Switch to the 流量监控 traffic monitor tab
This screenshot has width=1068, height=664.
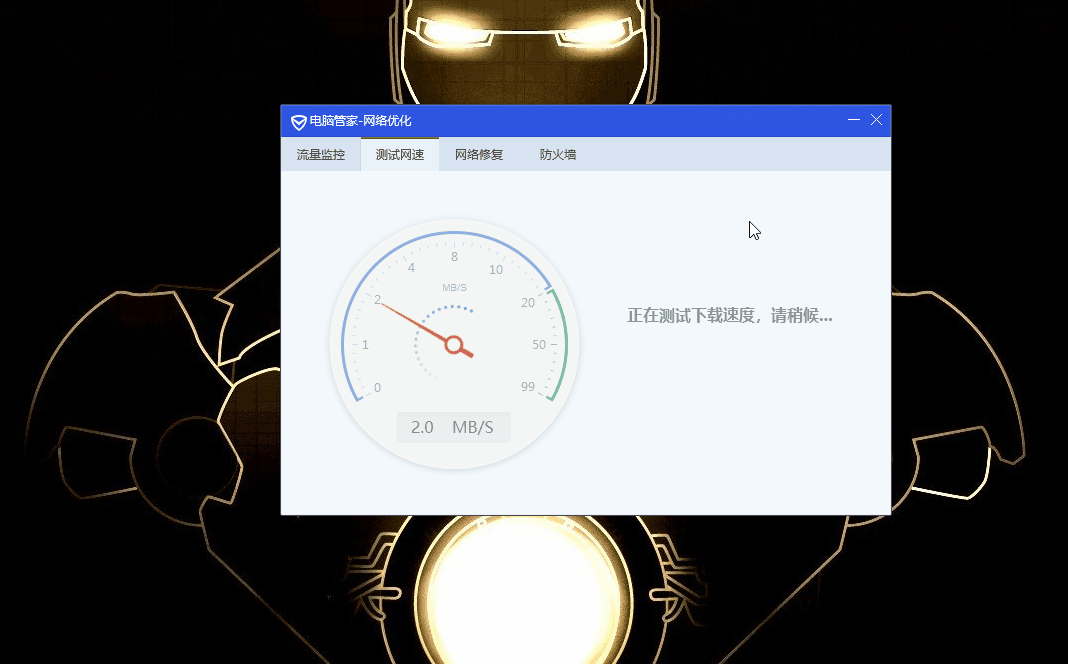click(x=319, y=154)
